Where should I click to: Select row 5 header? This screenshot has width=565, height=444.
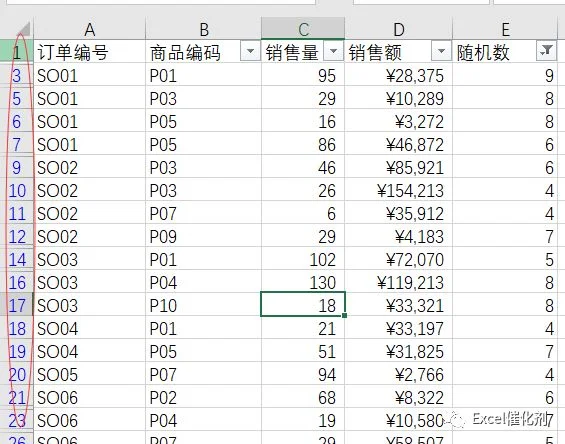point(17,98)
